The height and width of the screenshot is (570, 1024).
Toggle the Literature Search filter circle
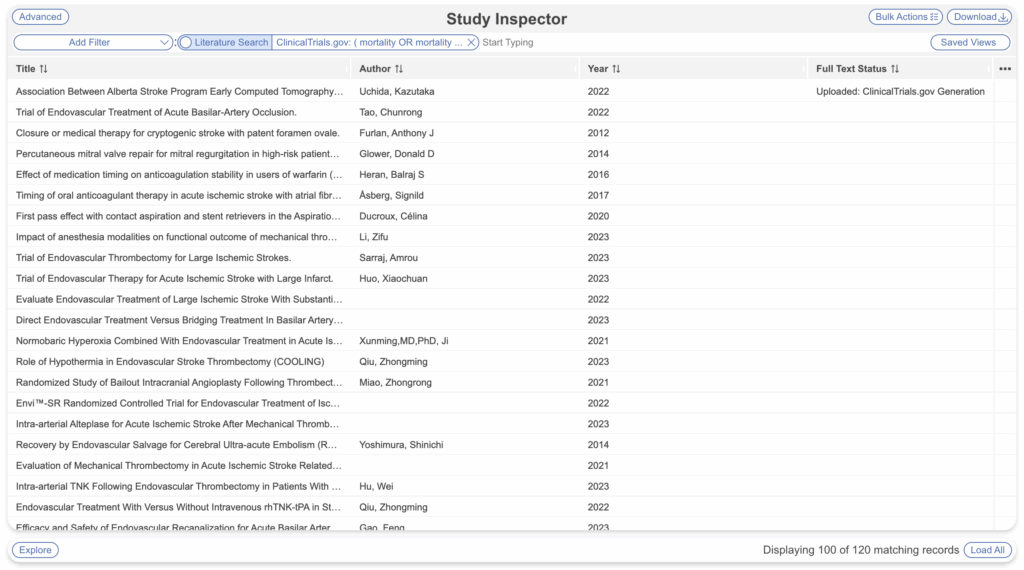coord(186,43)
